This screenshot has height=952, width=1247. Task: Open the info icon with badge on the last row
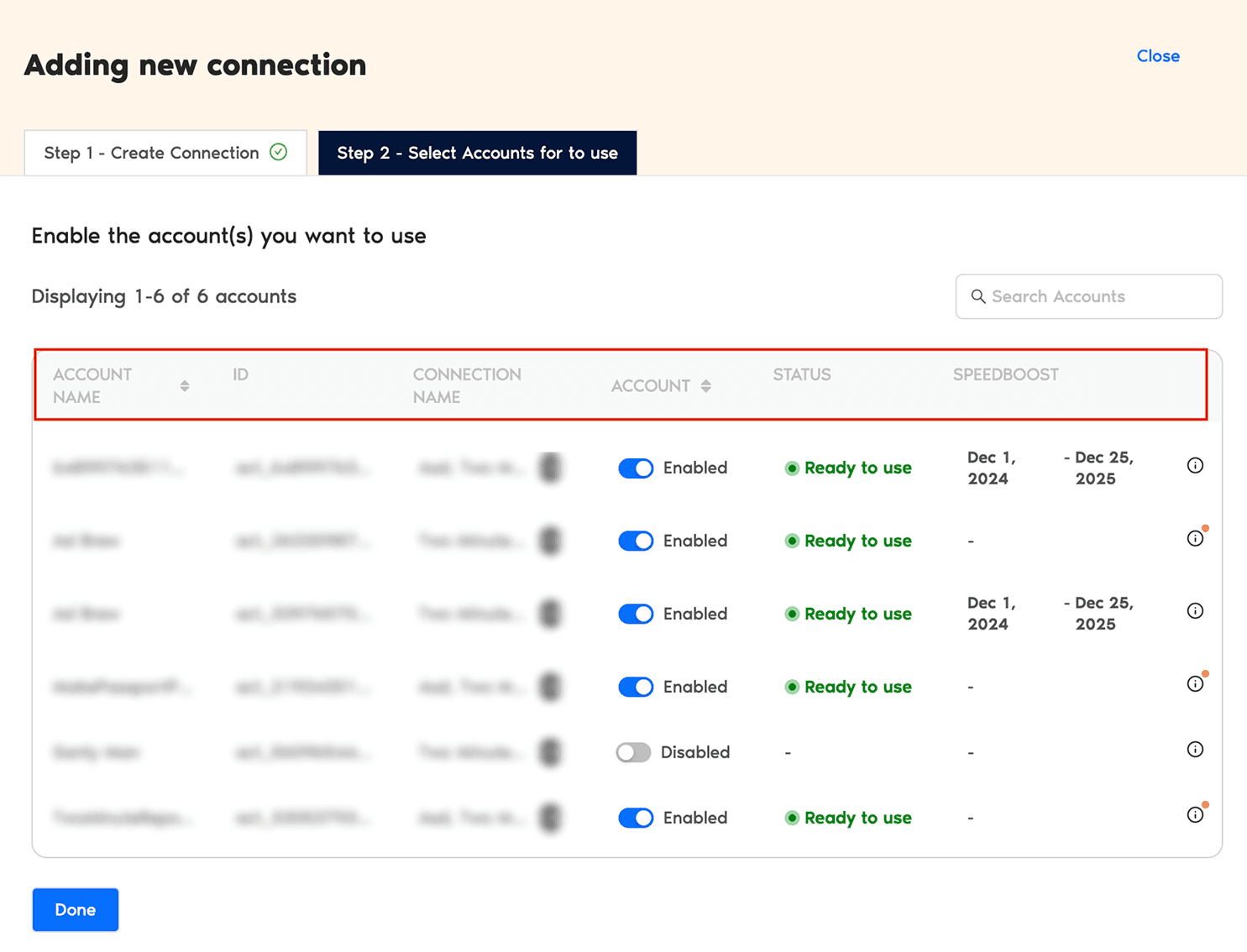(1195, 814)
